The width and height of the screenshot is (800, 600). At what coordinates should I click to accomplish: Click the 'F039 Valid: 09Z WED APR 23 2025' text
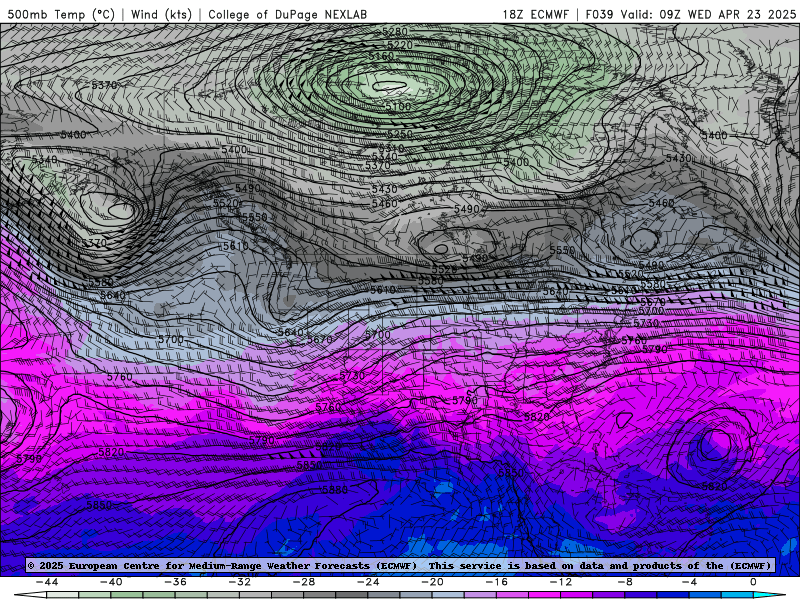coord(691,14)
